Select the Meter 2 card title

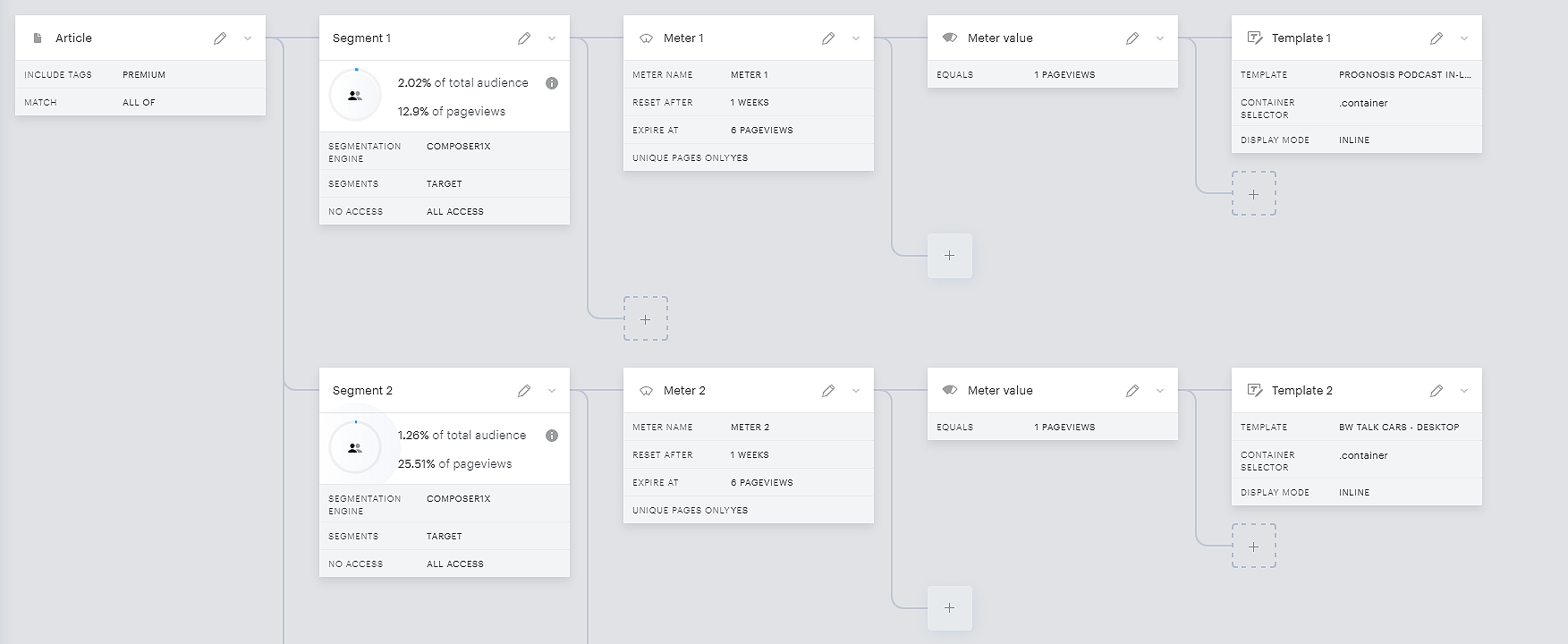[684, 391]
